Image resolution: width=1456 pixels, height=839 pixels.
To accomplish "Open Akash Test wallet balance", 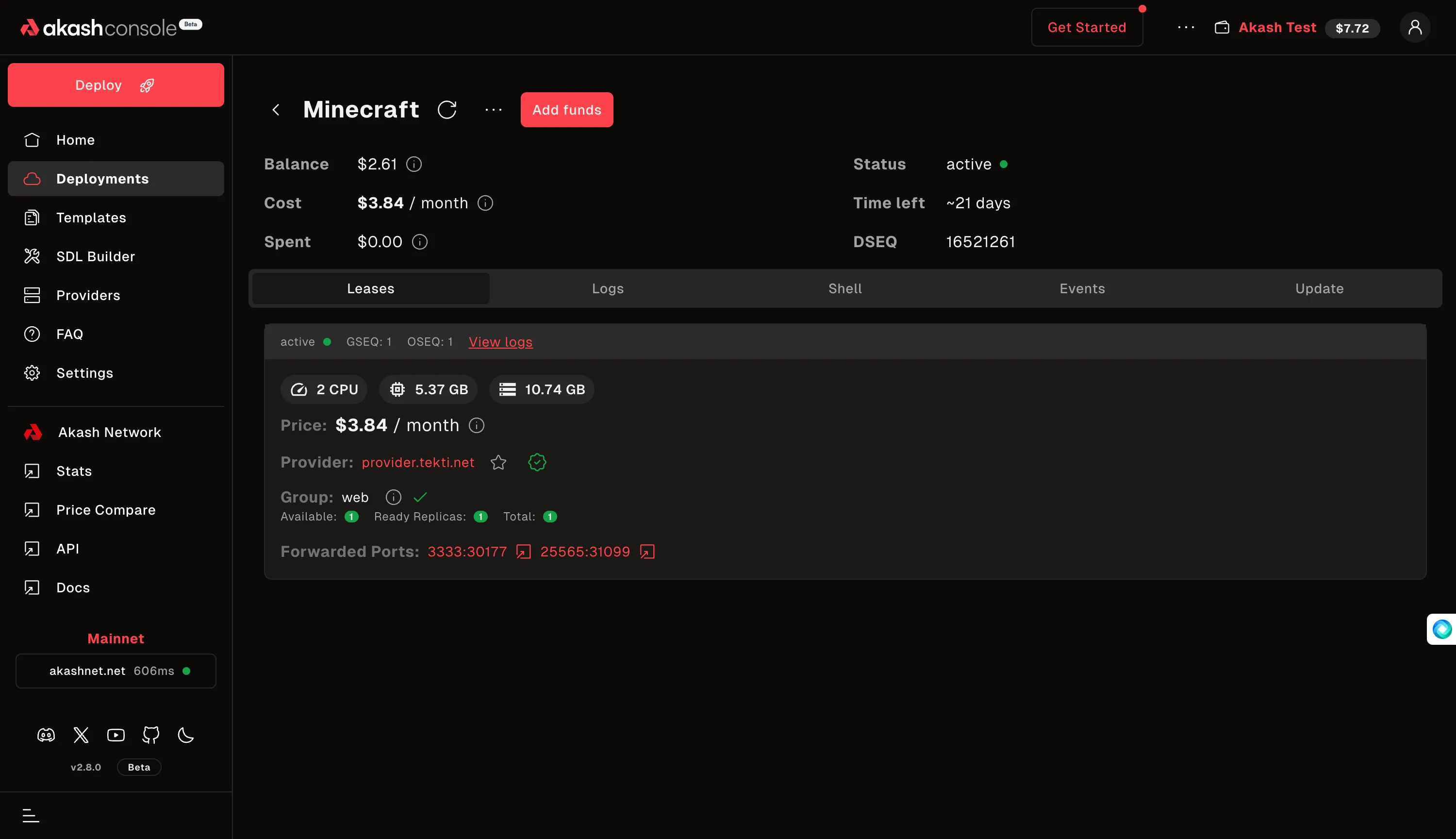I will 1296,28.
